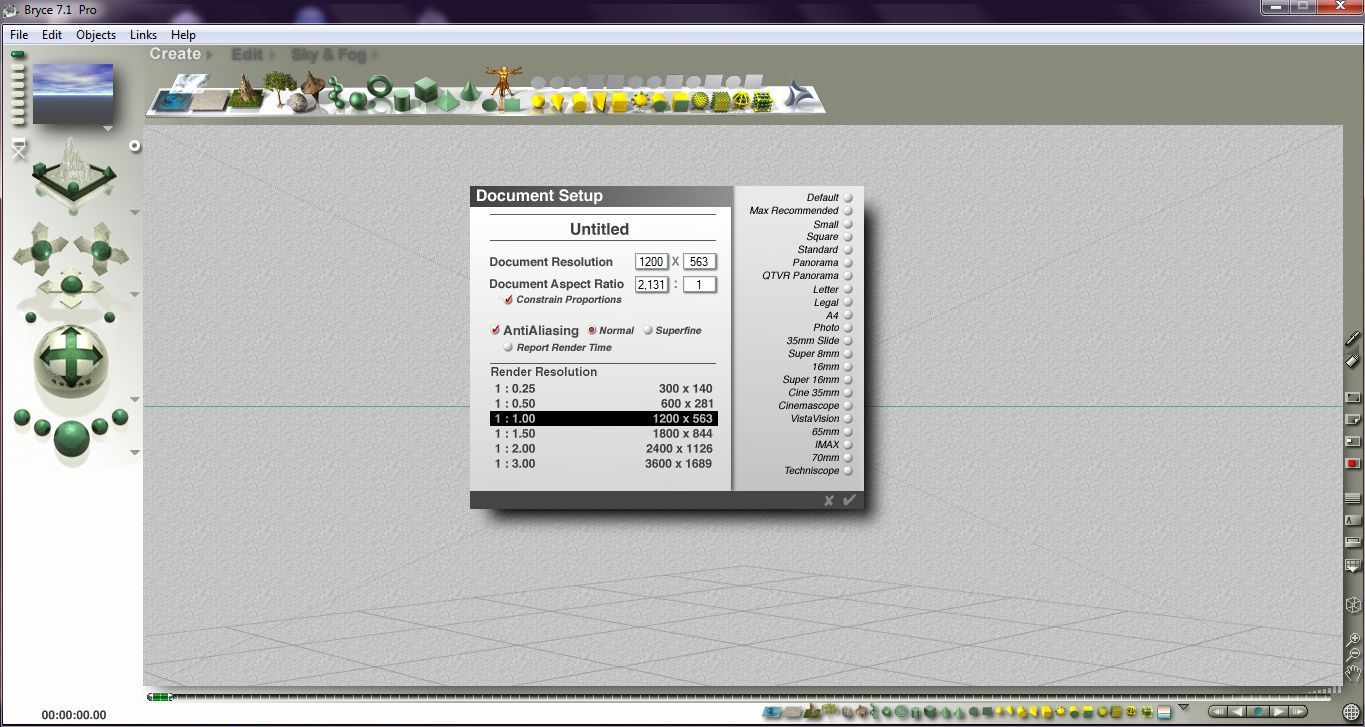1365x727 pixels.
Task: Select the 1 : 1.50 render resolution
Action: pos(604,434)
